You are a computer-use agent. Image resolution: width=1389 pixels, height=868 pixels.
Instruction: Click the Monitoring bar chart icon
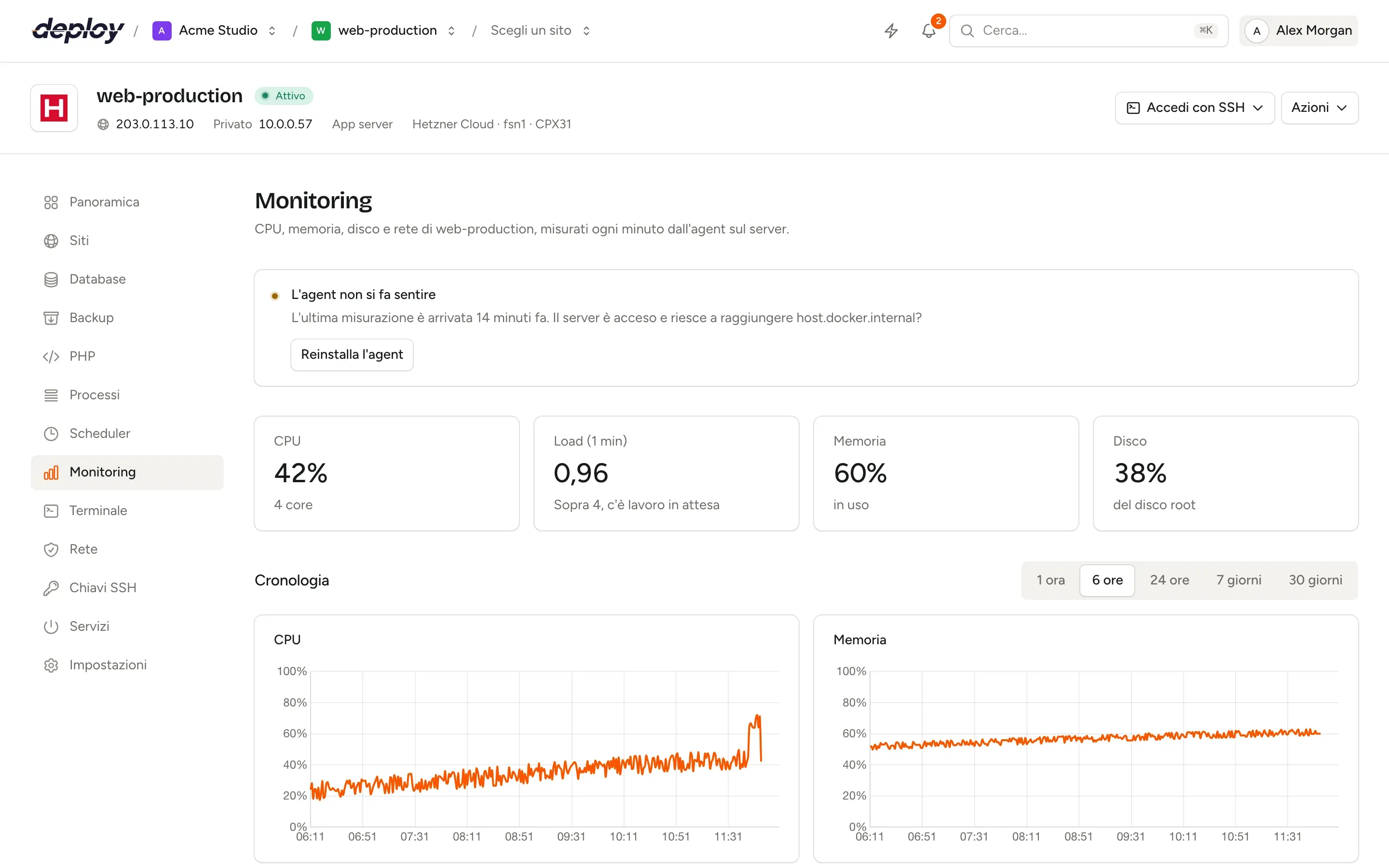click(x=51, y=473)
